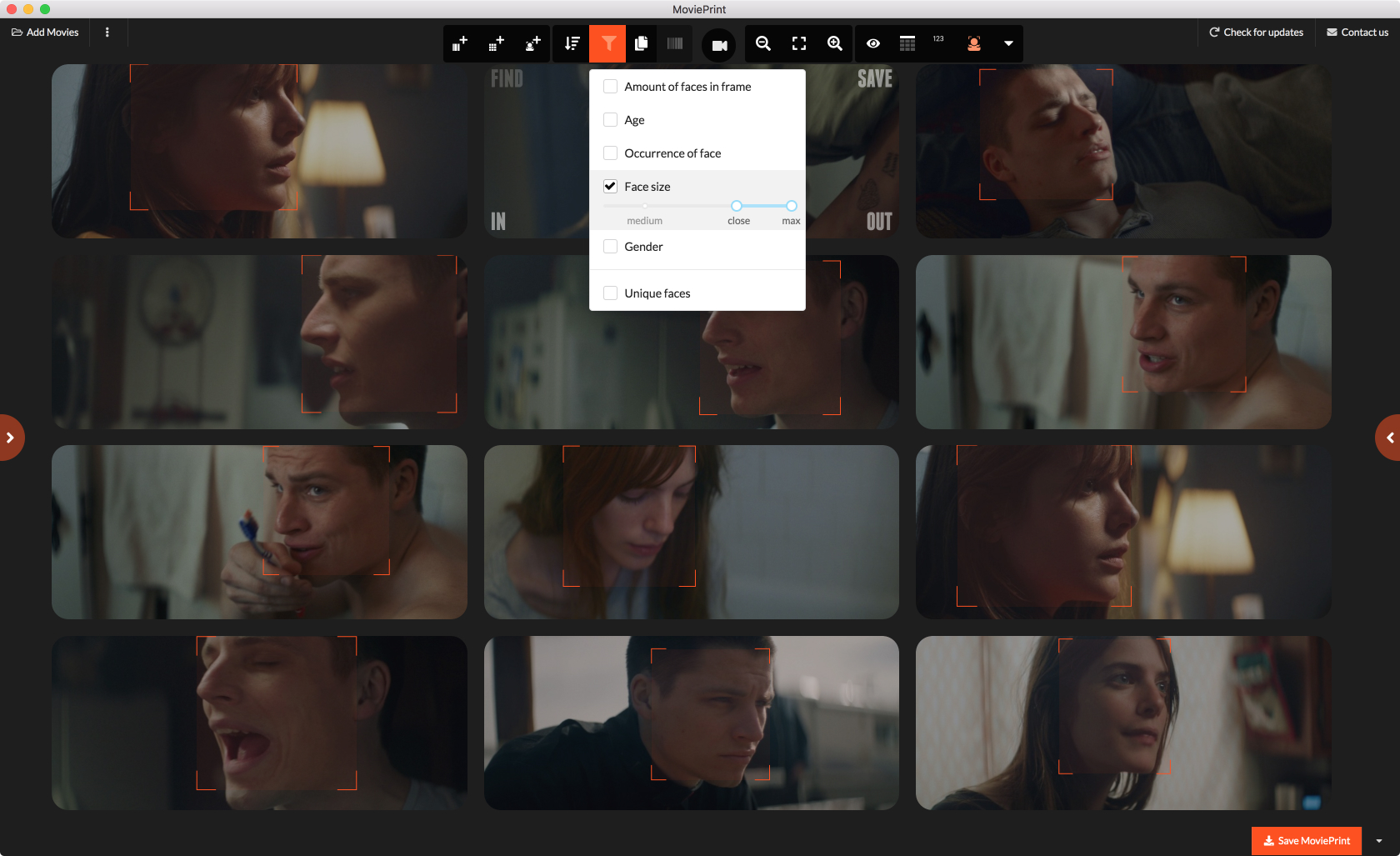Uncheck the Face size checkbox
Viewport: 1400px width, 856px height.
pyautogui.click(x=610, y=186)
